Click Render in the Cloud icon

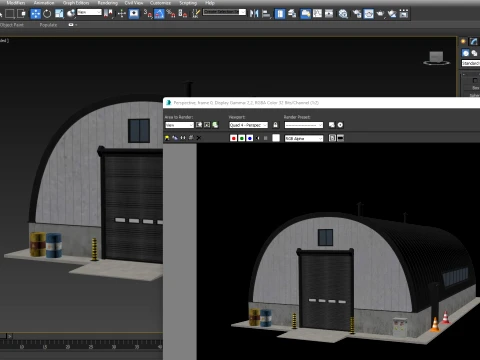coord(392,14)
